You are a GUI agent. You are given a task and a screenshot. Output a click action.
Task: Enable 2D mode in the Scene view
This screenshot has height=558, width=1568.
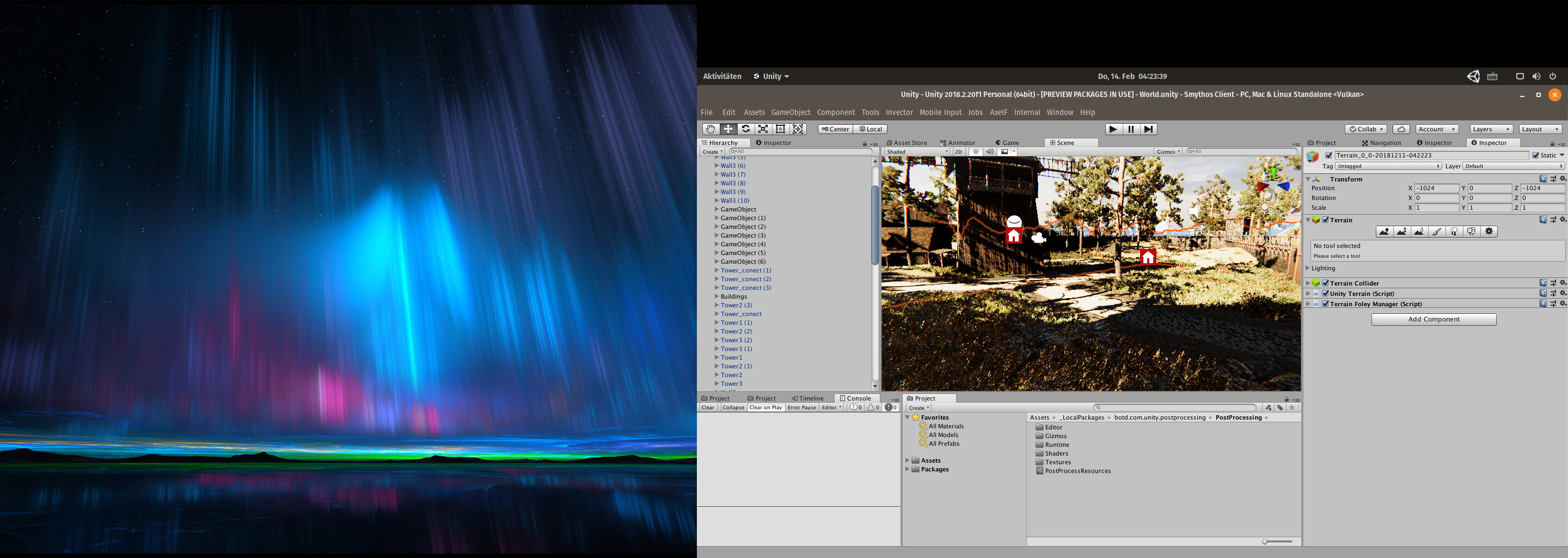click(x=958, y=151)
